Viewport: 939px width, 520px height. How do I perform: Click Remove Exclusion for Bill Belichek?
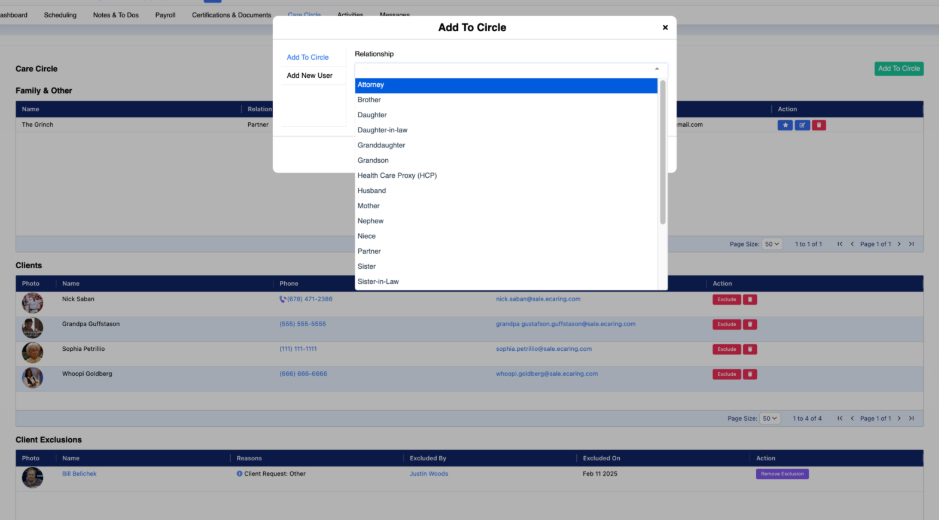click(x=782, y=474)
